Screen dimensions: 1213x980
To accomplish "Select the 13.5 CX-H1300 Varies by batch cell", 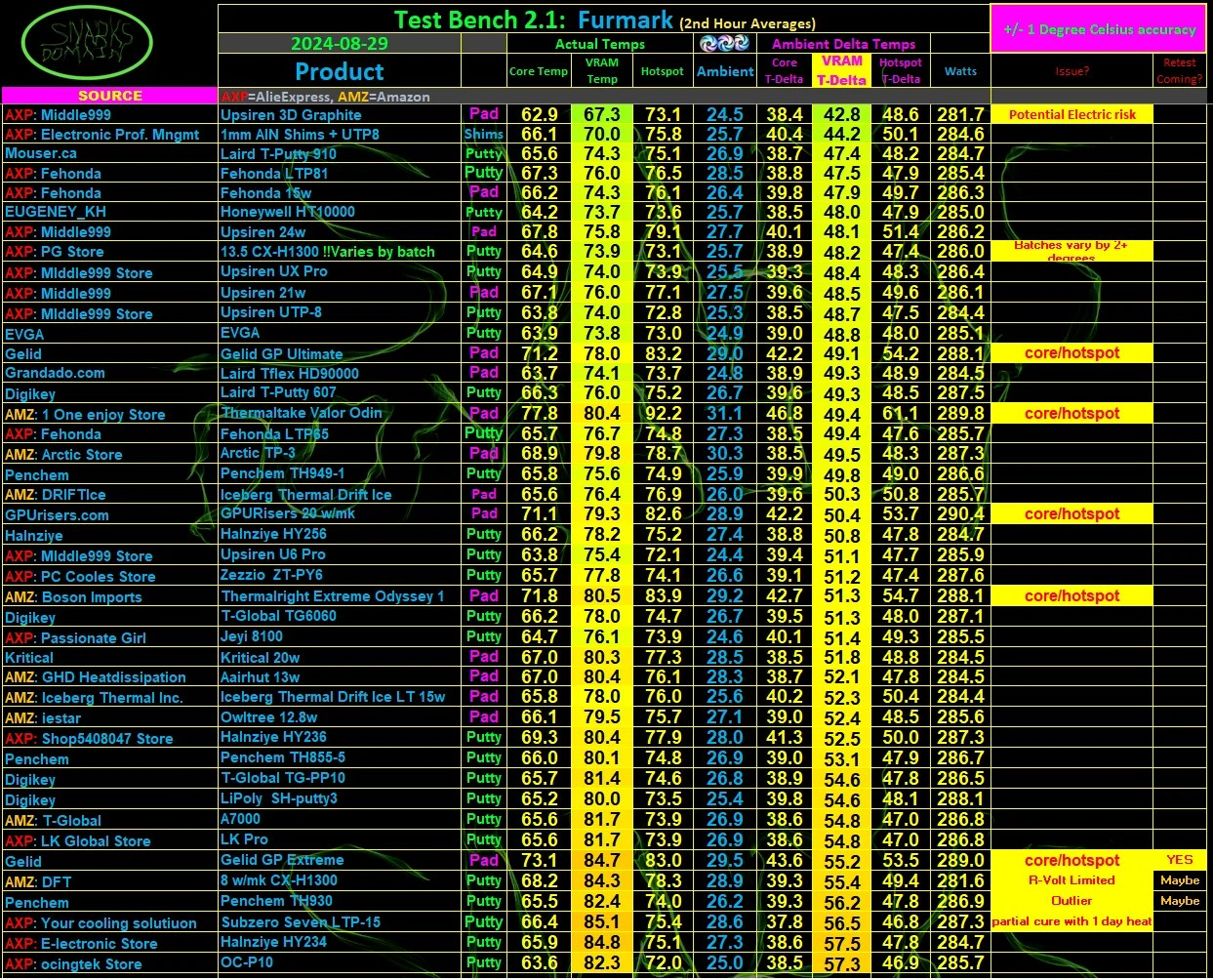I will [x=340, y=251].
